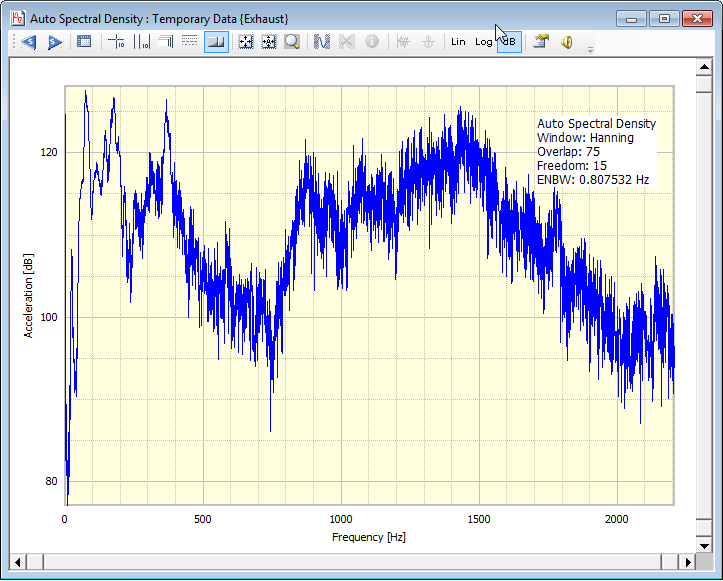Toggle the dB scale button
The width and height of the screenshot is (723, 581).
click(x=508, y=42)
